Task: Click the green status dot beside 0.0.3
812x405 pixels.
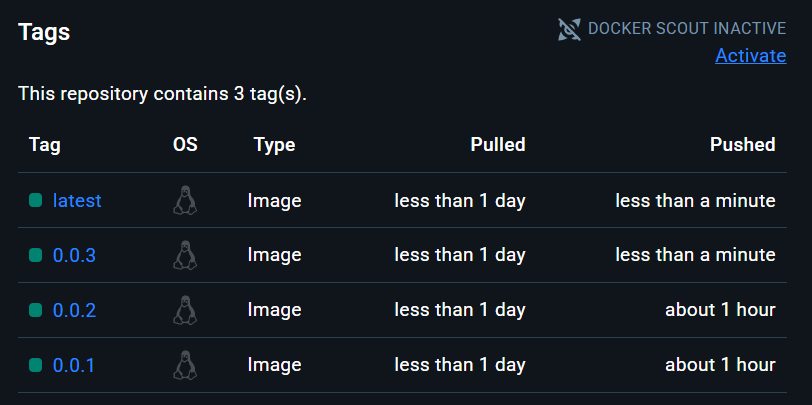Action: [35, 256]
